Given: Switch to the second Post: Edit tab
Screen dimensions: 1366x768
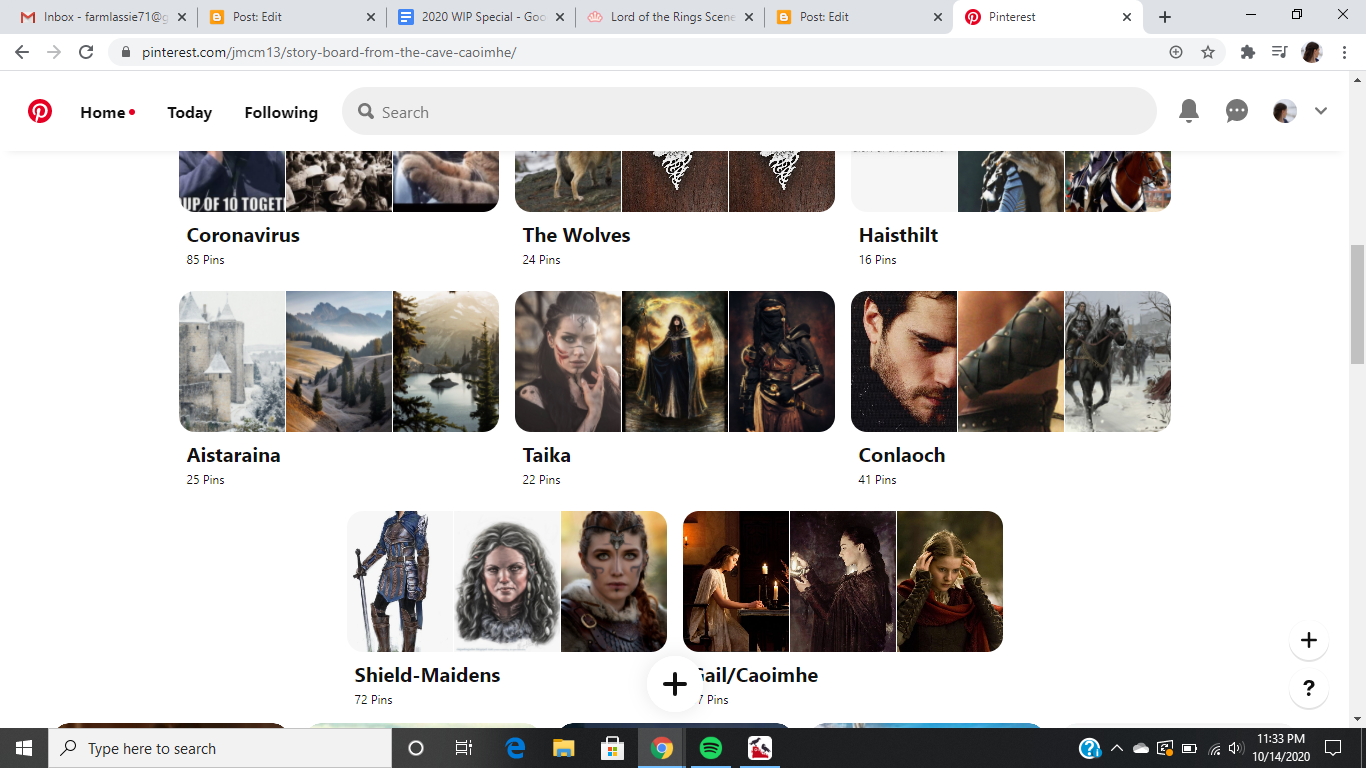Looking at the screenshot, I should click(x=858, y=17).
